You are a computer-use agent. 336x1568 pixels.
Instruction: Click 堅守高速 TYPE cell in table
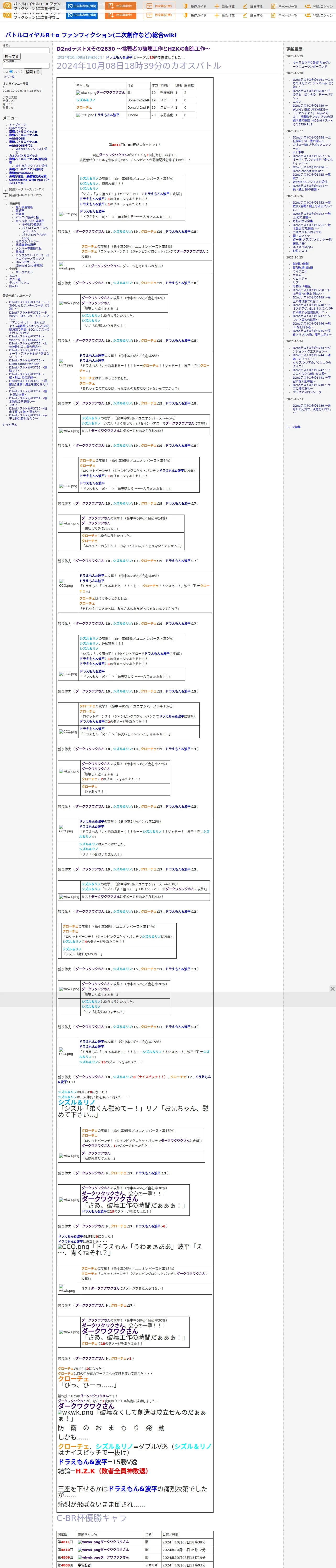[166, 93]
